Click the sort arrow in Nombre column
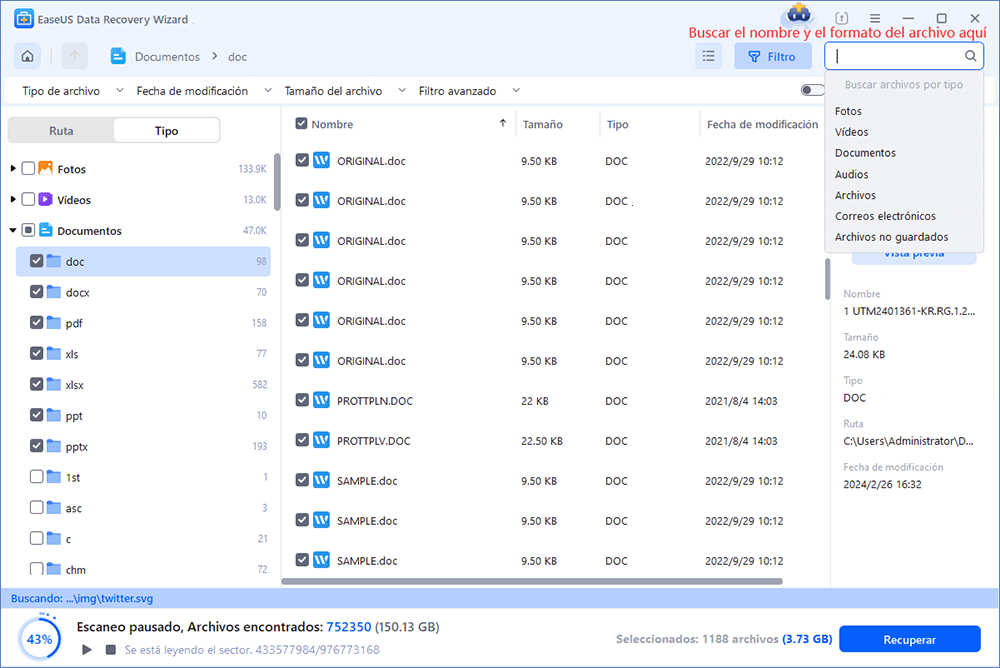 pyautogui.click(x=503, y=123)
